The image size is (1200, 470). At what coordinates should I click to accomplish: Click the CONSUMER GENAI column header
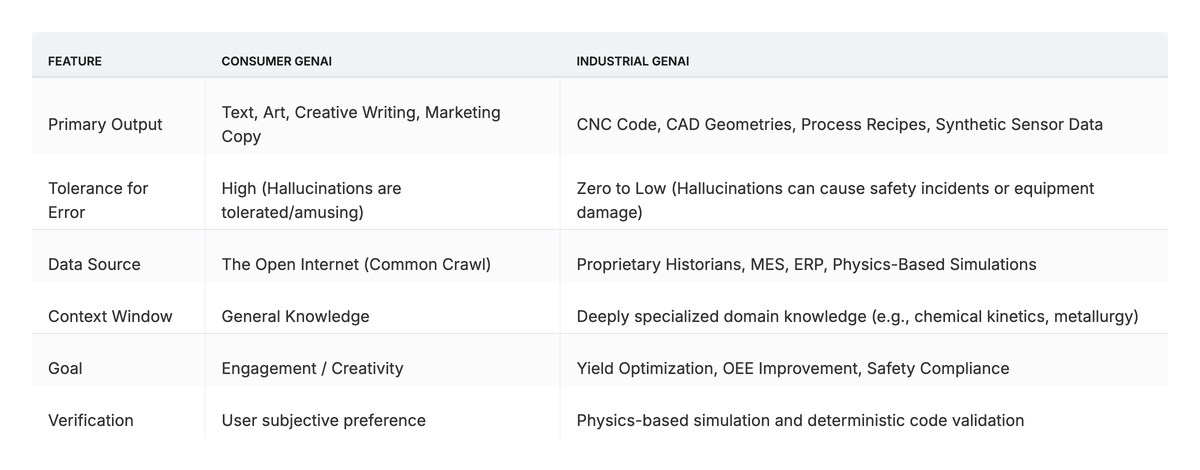pos(276,61)
